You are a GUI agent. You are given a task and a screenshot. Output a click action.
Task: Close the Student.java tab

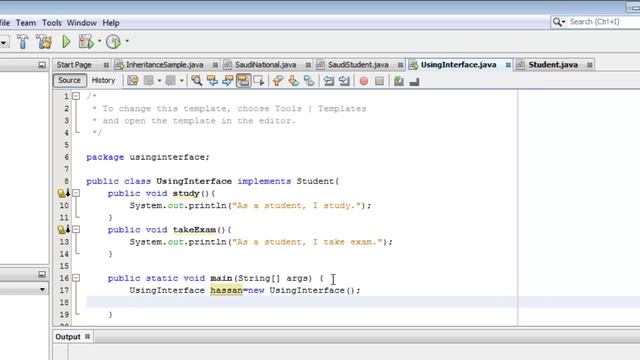click(589, 65)
